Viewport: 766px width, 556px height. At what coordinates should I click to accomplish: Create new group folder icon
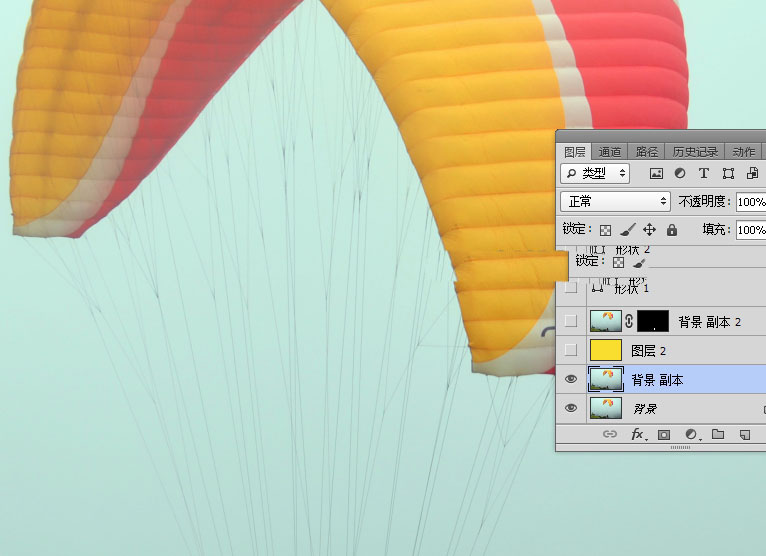click(x=718, y=435)
